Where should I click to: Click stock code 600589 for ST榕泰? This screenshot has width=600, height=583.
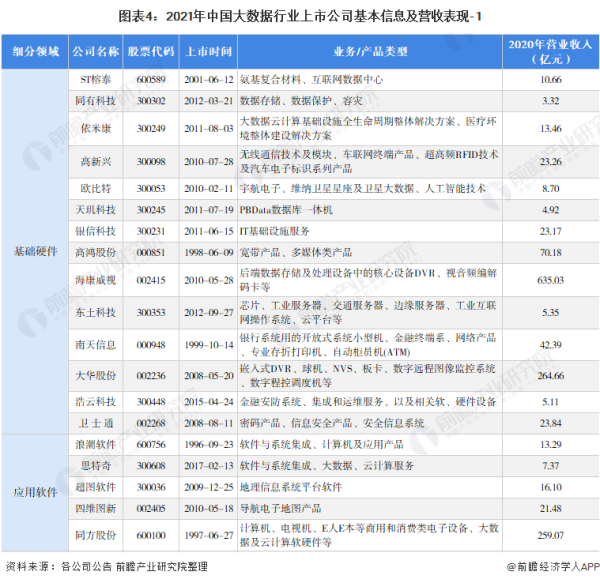click(152, 77)
